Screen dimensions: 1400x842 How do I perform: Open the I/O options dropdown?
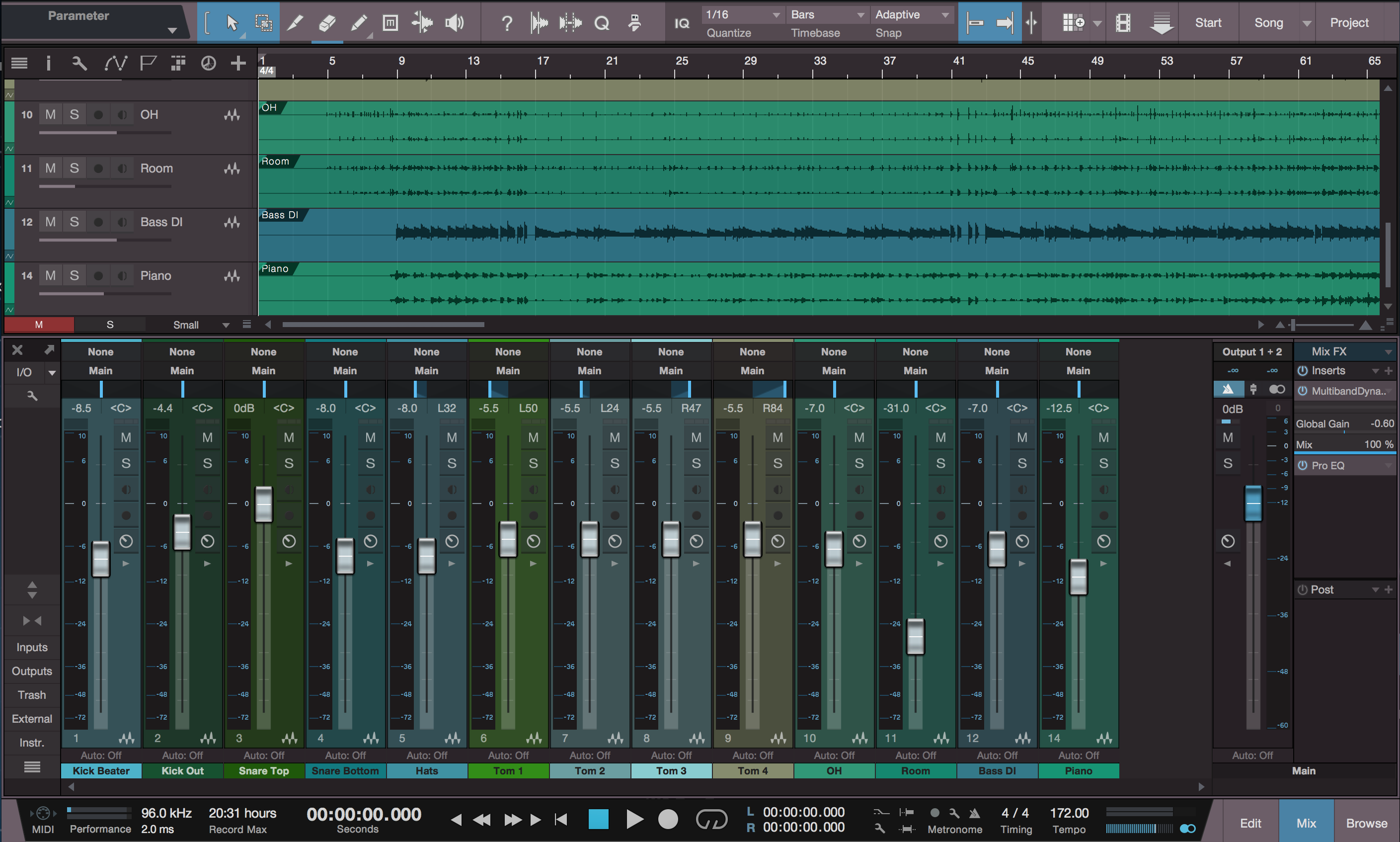(52, 373)
